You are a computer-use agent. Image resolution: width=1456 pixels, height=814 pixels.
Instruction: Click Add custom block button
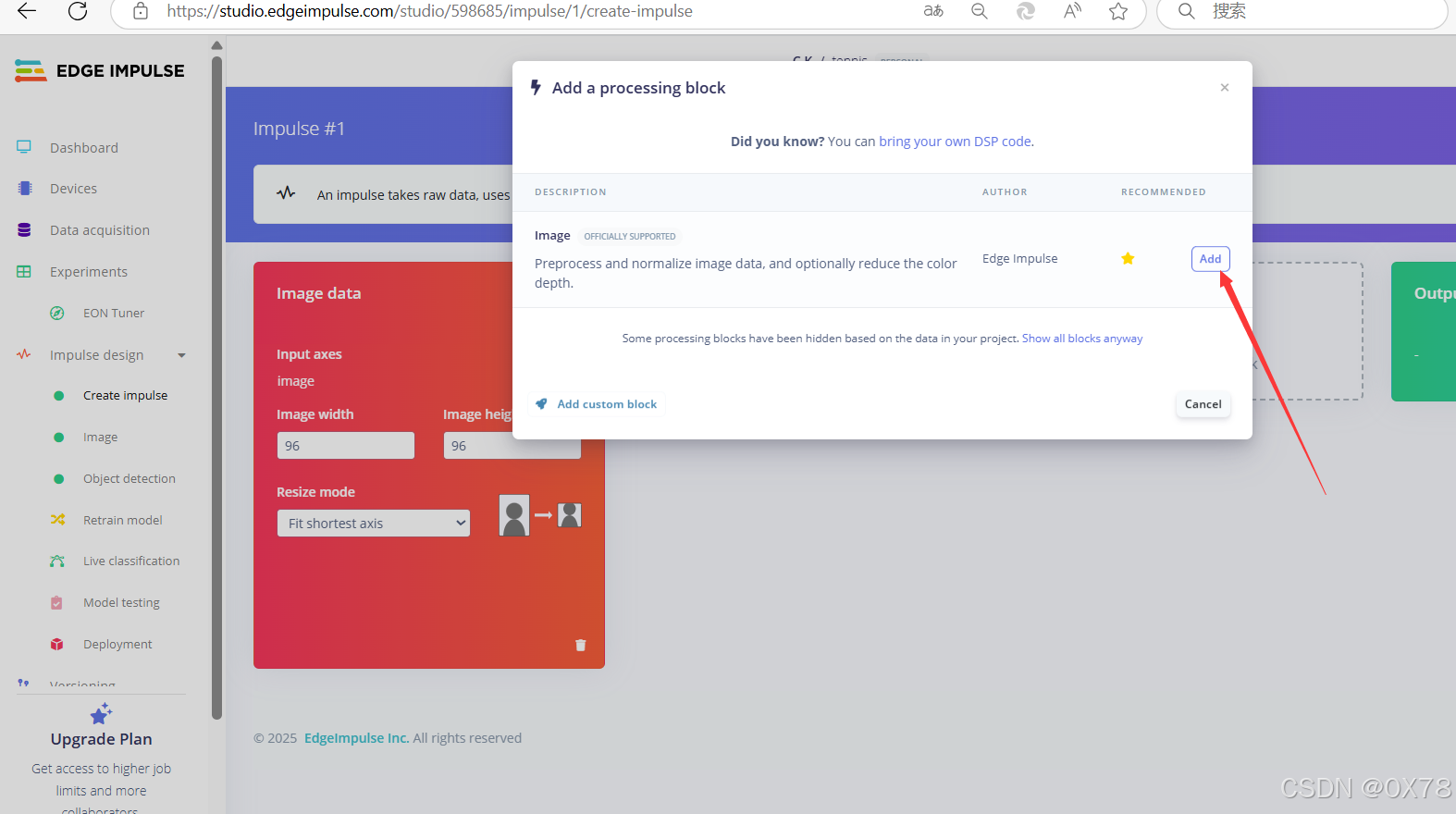click(597, 404)
